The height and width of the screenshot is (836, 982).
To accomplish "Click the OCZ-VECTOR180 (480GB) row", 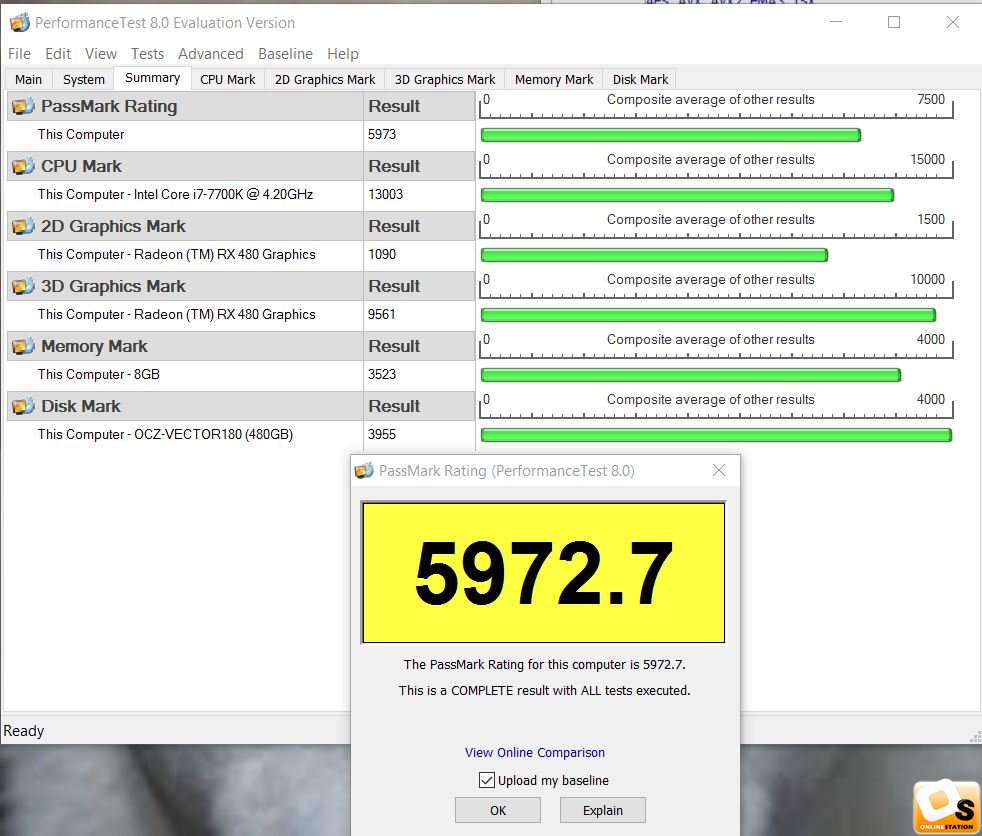I will tap(241, 435).
